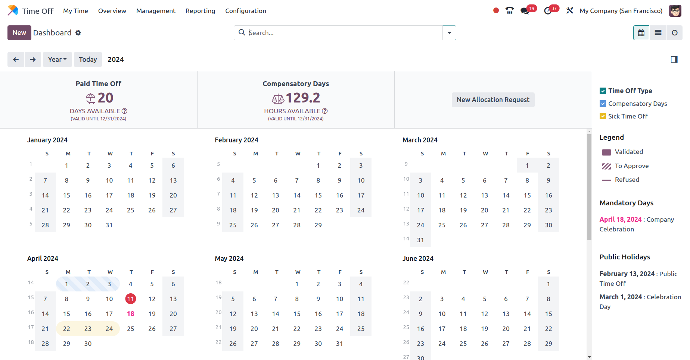Click April 23 sick time off
Screen dimensions: 690x360
[88, 328]
